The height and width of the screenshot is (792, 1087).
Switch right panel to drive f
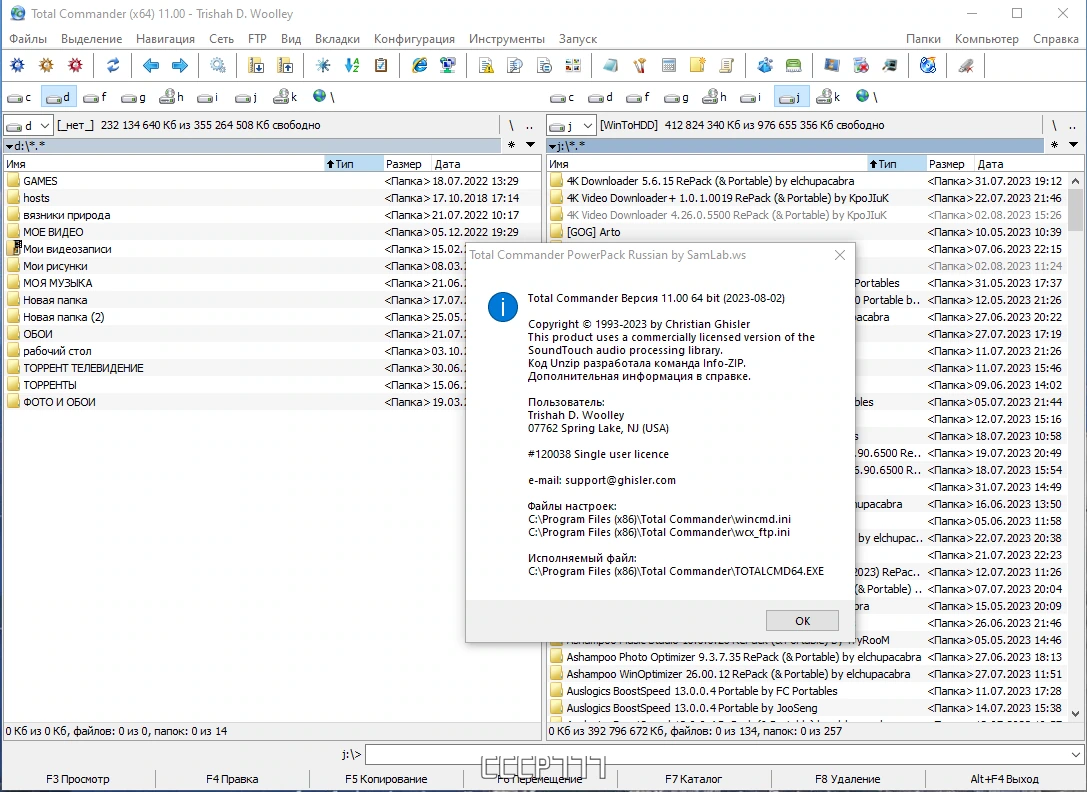pyautogui.click(x=638, y=97)
